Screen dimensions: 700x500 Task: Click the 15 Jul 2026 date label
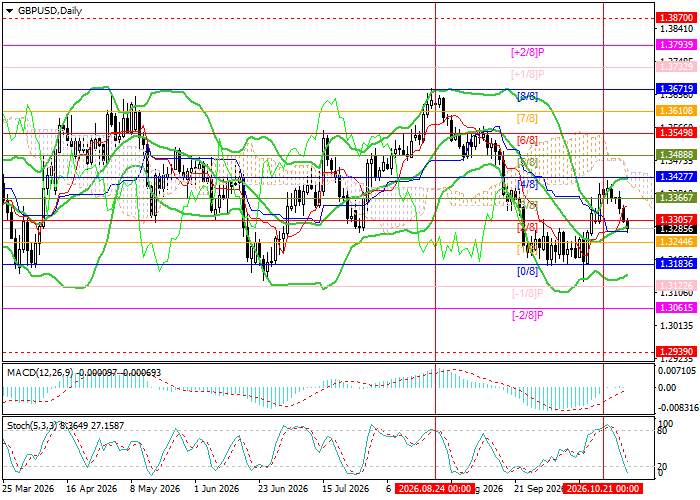(x=346, y=489)
